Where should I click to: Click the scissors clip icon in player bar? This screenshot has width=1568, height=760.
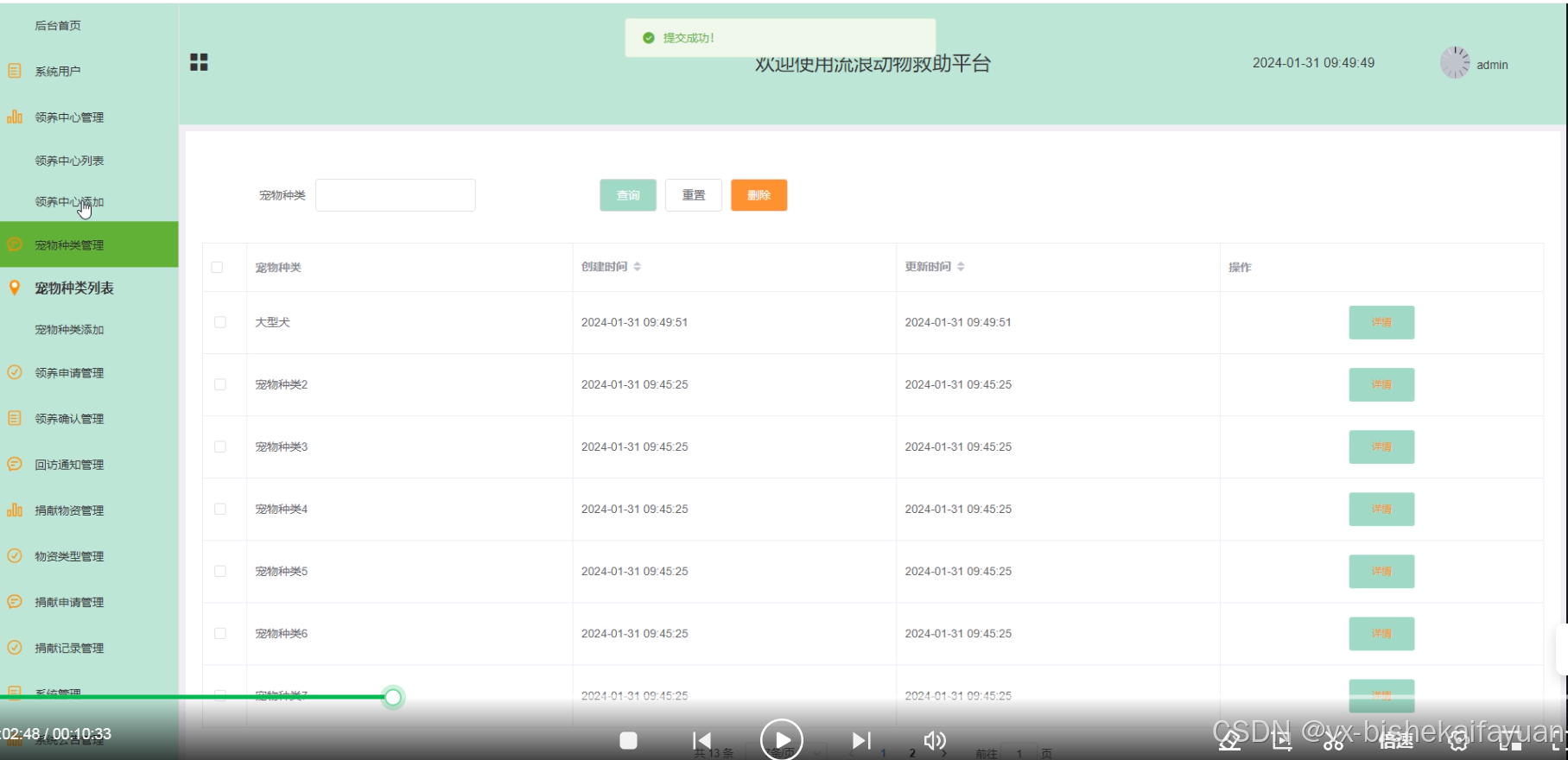click(x=1334, y=741)
